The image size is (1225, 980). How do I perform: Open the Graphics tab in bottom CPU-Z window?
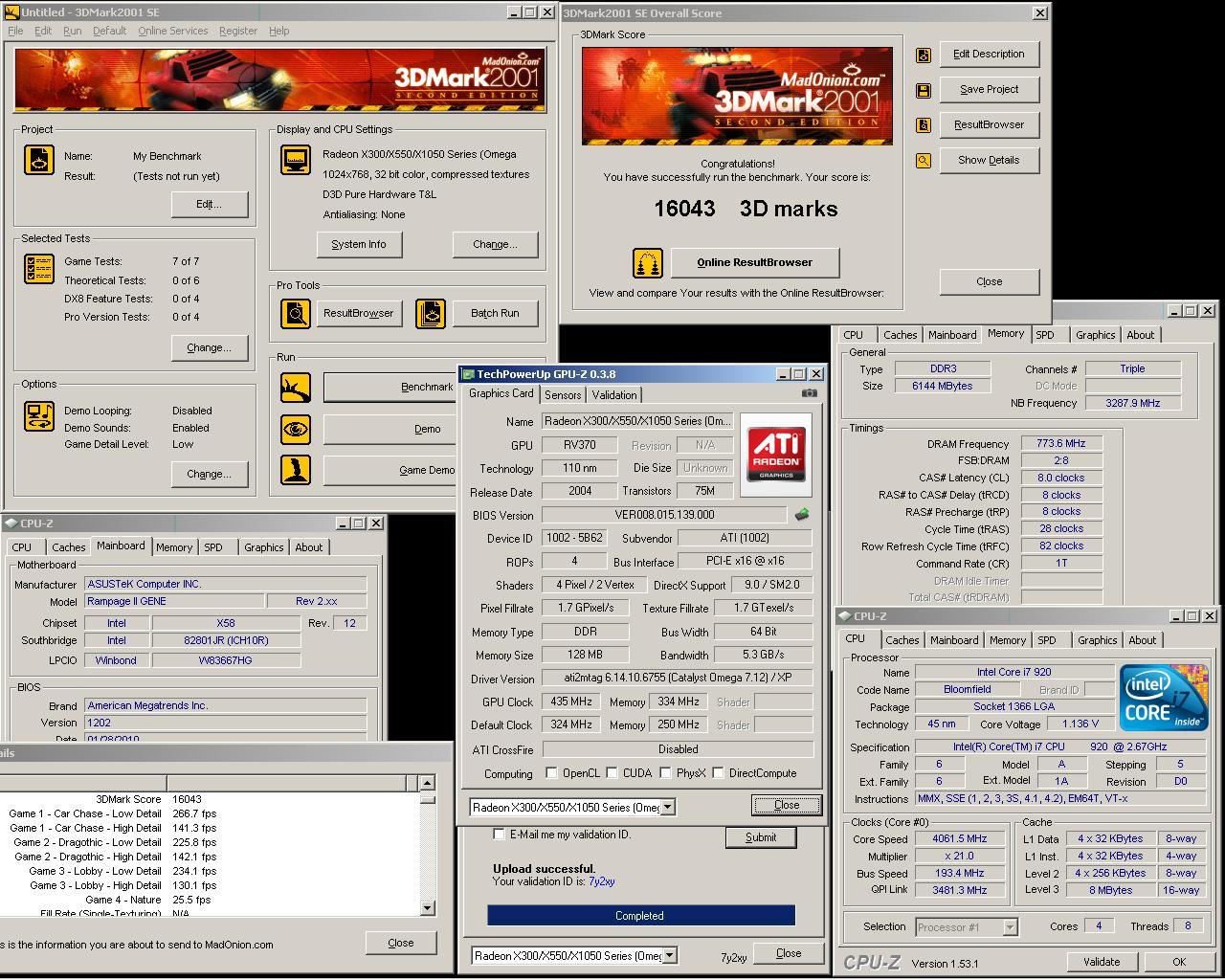point(1097,640)
